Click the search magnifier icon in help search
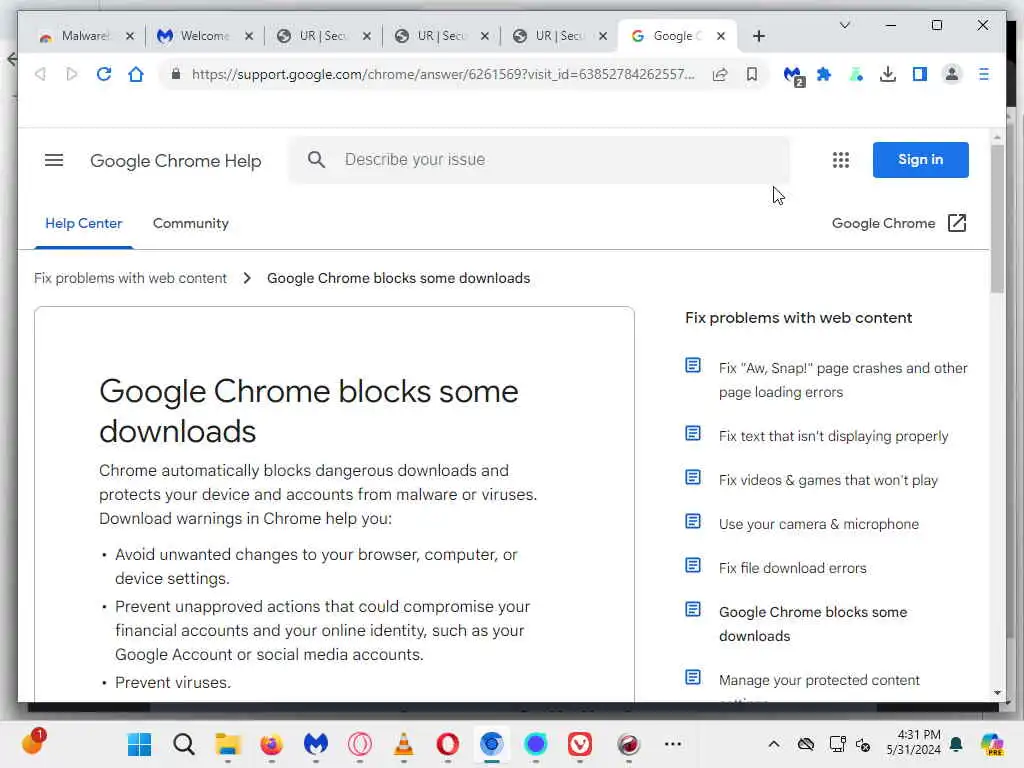Image resolution: width=1024 pixels, height=768 pixels. coord(316,159)
